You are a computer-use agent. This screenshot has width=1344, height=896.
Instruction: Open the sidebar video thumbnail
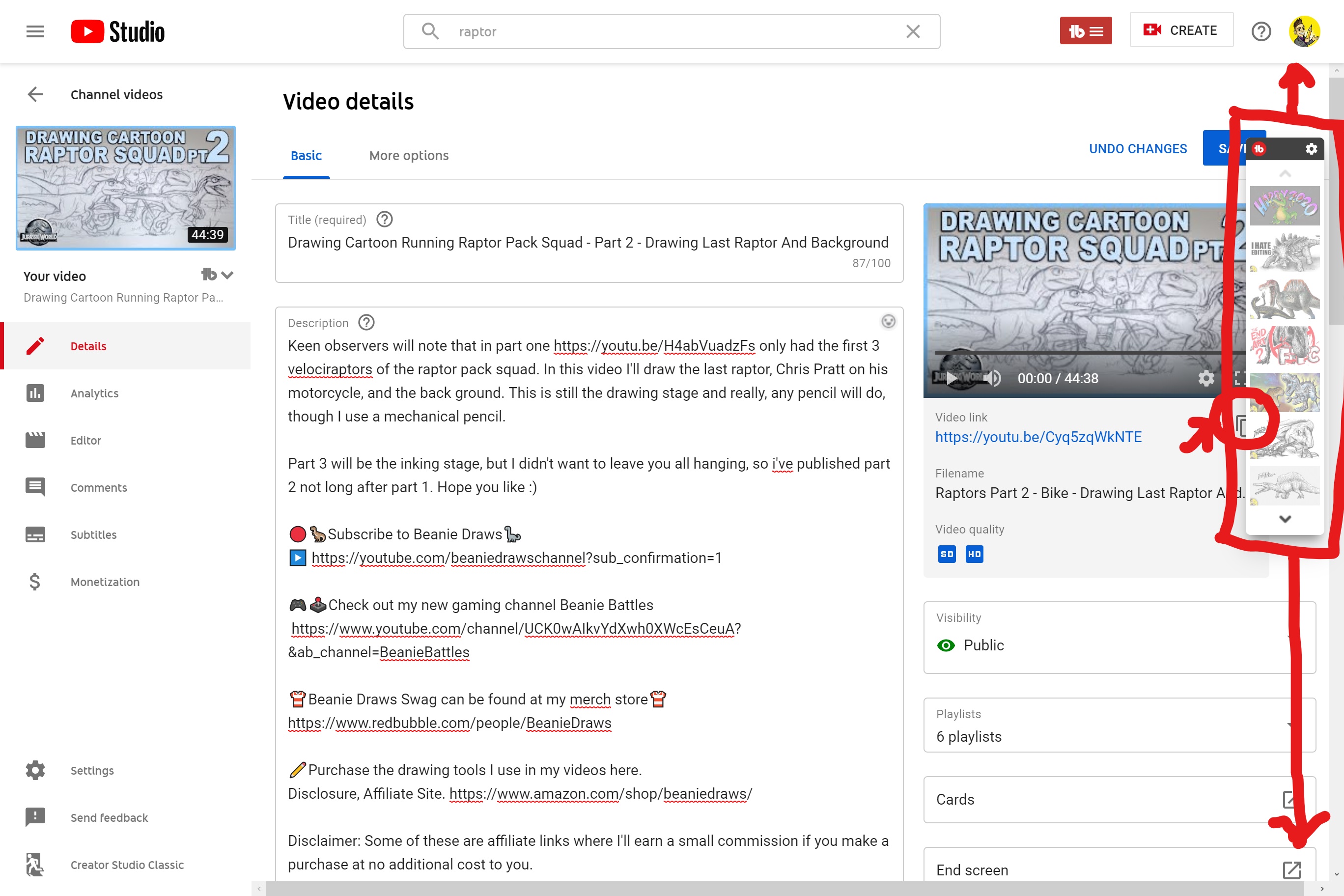click(126, 188)
